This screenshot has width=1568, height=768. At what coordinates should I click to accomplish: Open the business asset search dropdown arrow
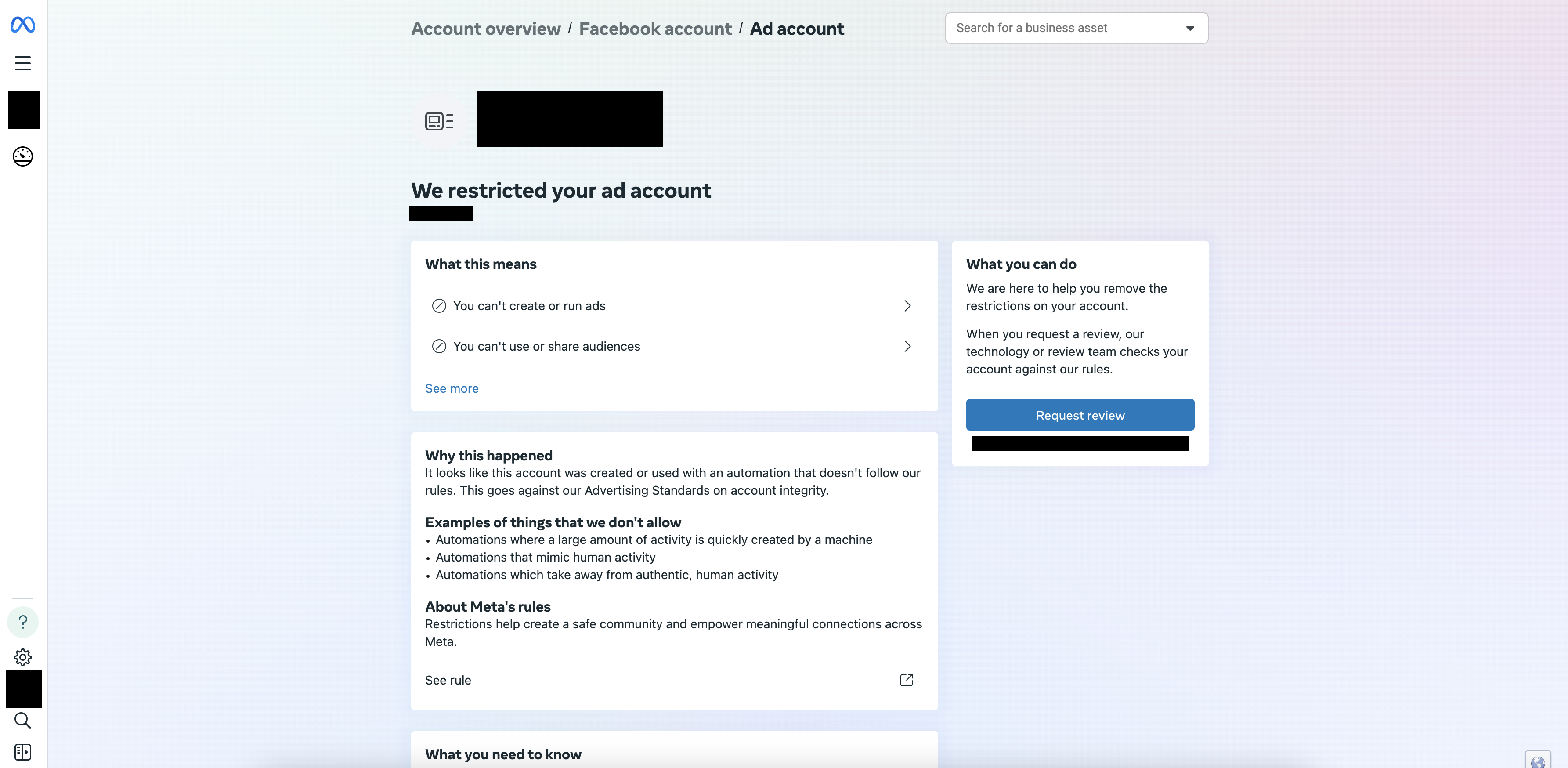[1190, 28]
